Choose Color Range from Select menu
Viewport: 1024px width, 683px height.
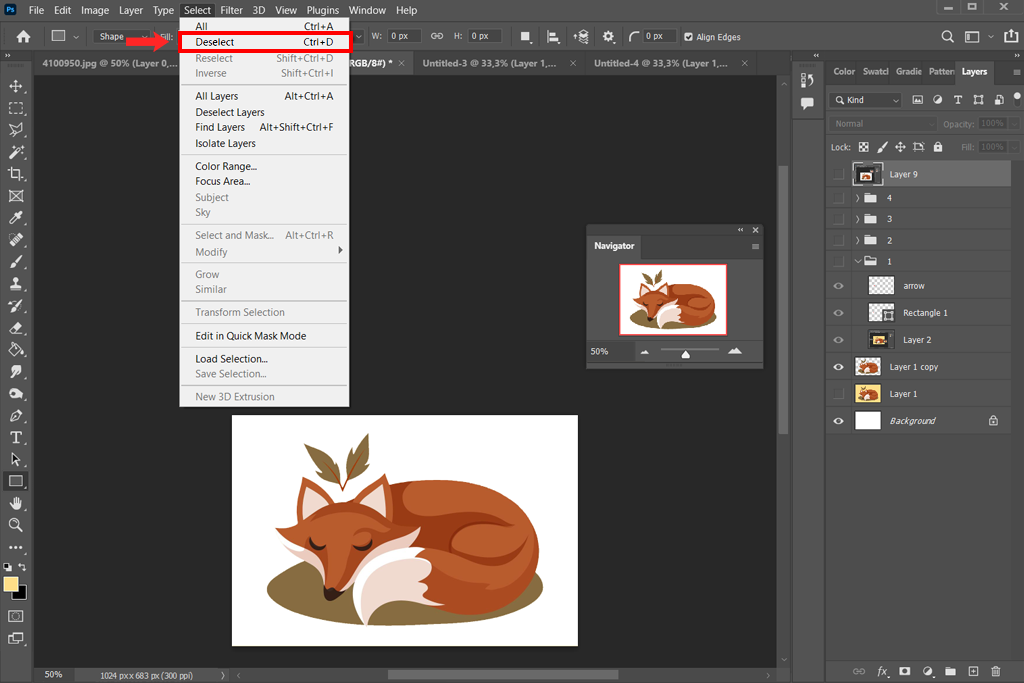pyautogui.click(x=264, y=166)
